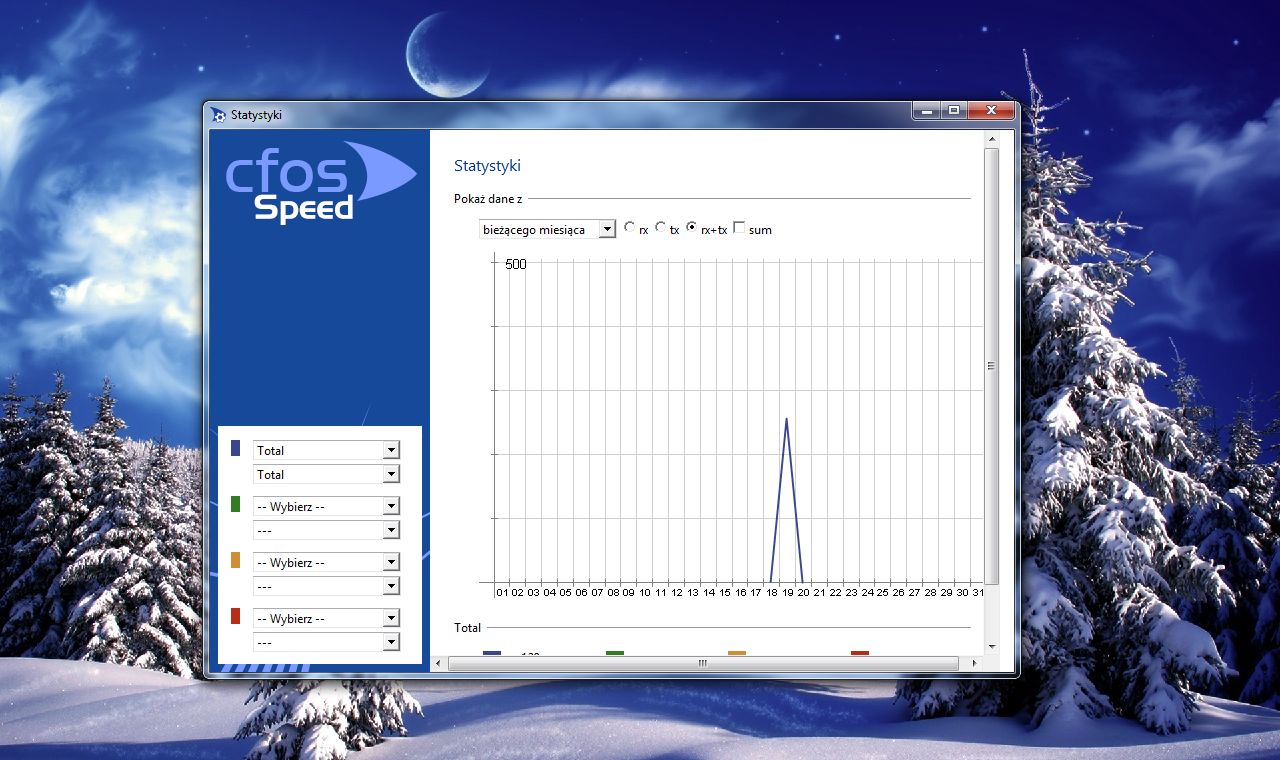Click the right arrow of the horizontal scrollbar
The image size is (1280, 760).
[x=975, y=662]
